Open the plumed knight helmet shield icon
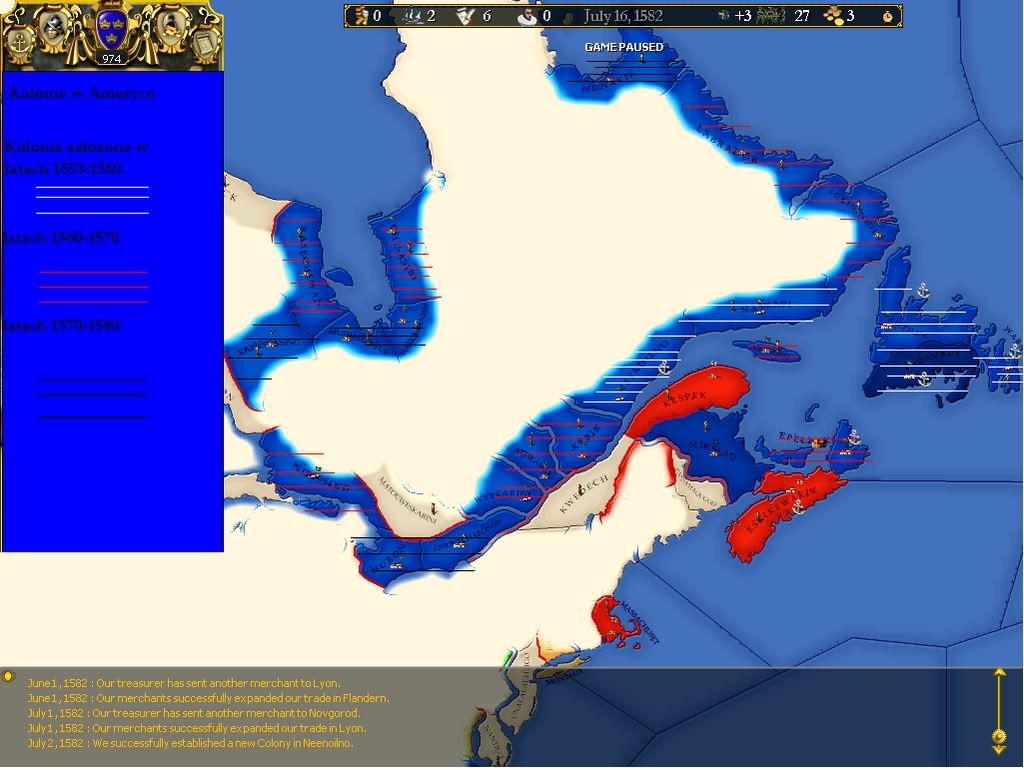 pos(170,27)
